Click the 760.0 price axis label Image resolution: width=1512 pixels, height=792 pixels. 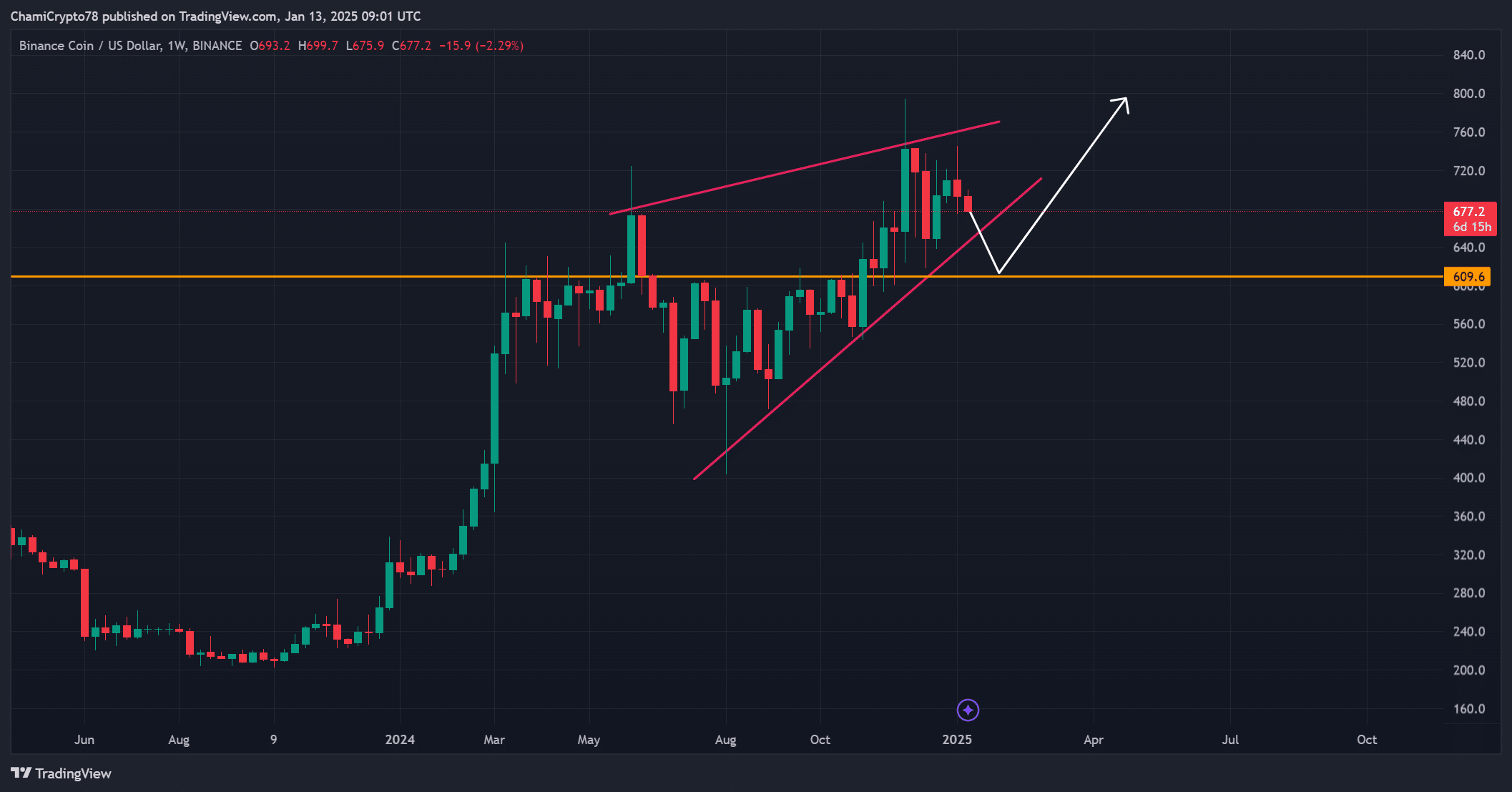tap(1469, 132)
